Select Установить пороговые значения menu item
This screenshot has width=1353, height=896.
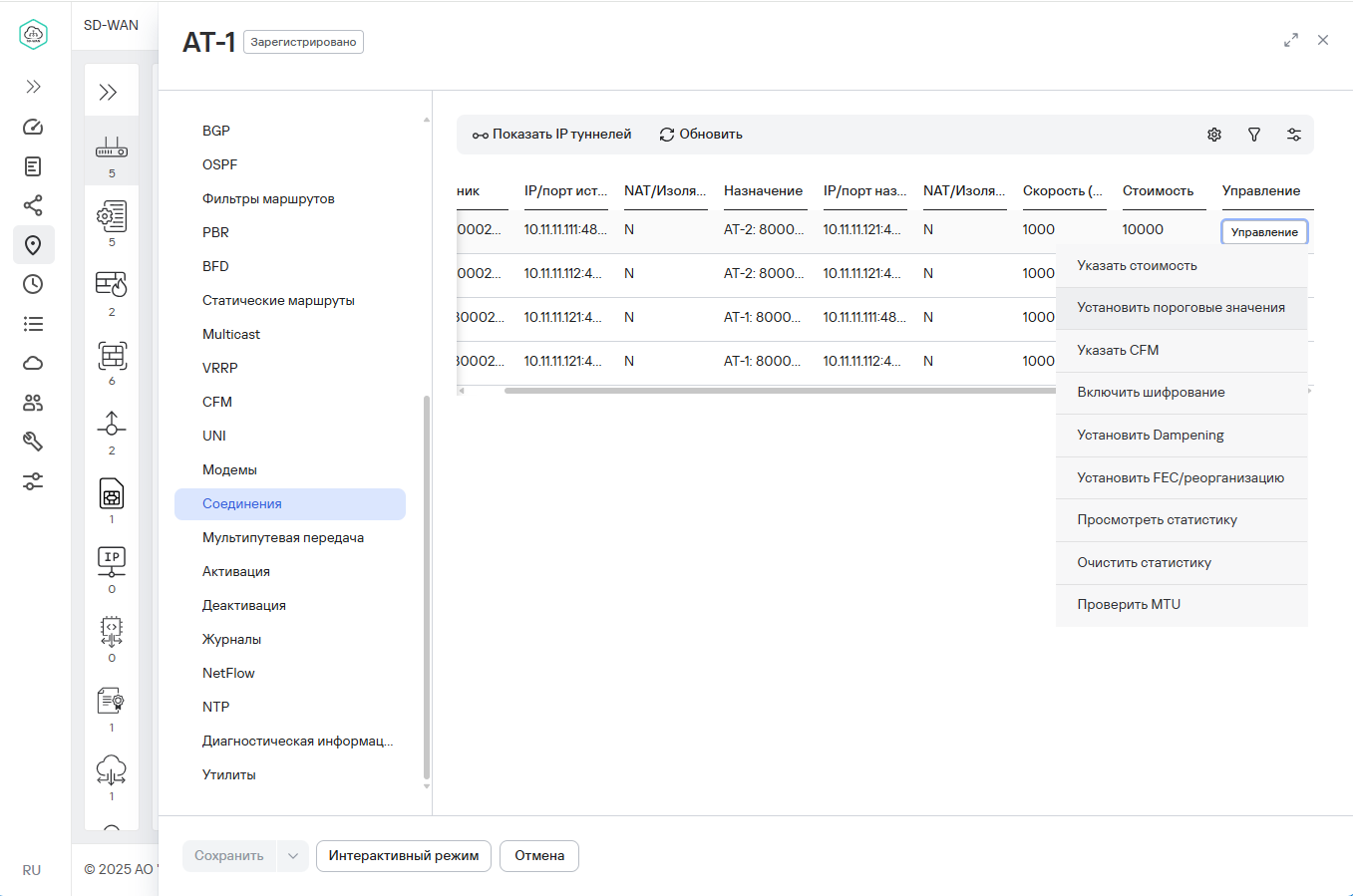[x=1182, y=308]
